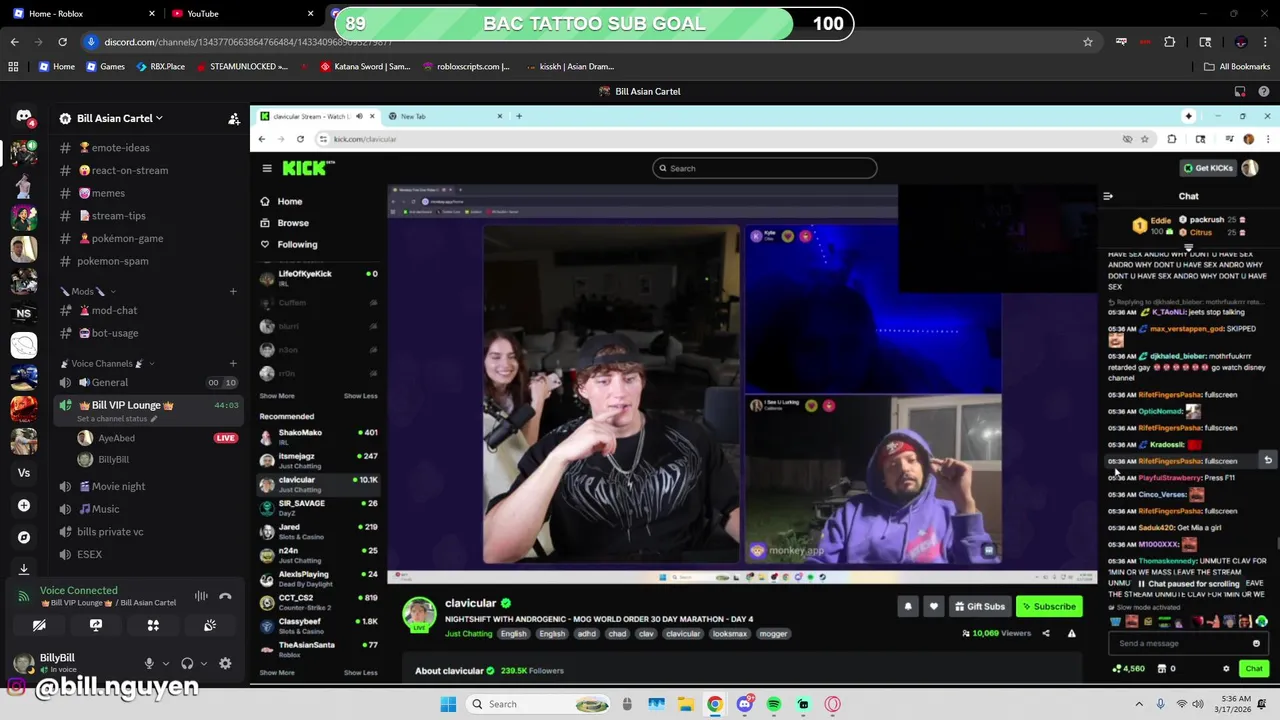The height and width of the screenshot is (720, 1280).
Task: Open the Discord inbox icon at top right
Action: coord(1240,91)
